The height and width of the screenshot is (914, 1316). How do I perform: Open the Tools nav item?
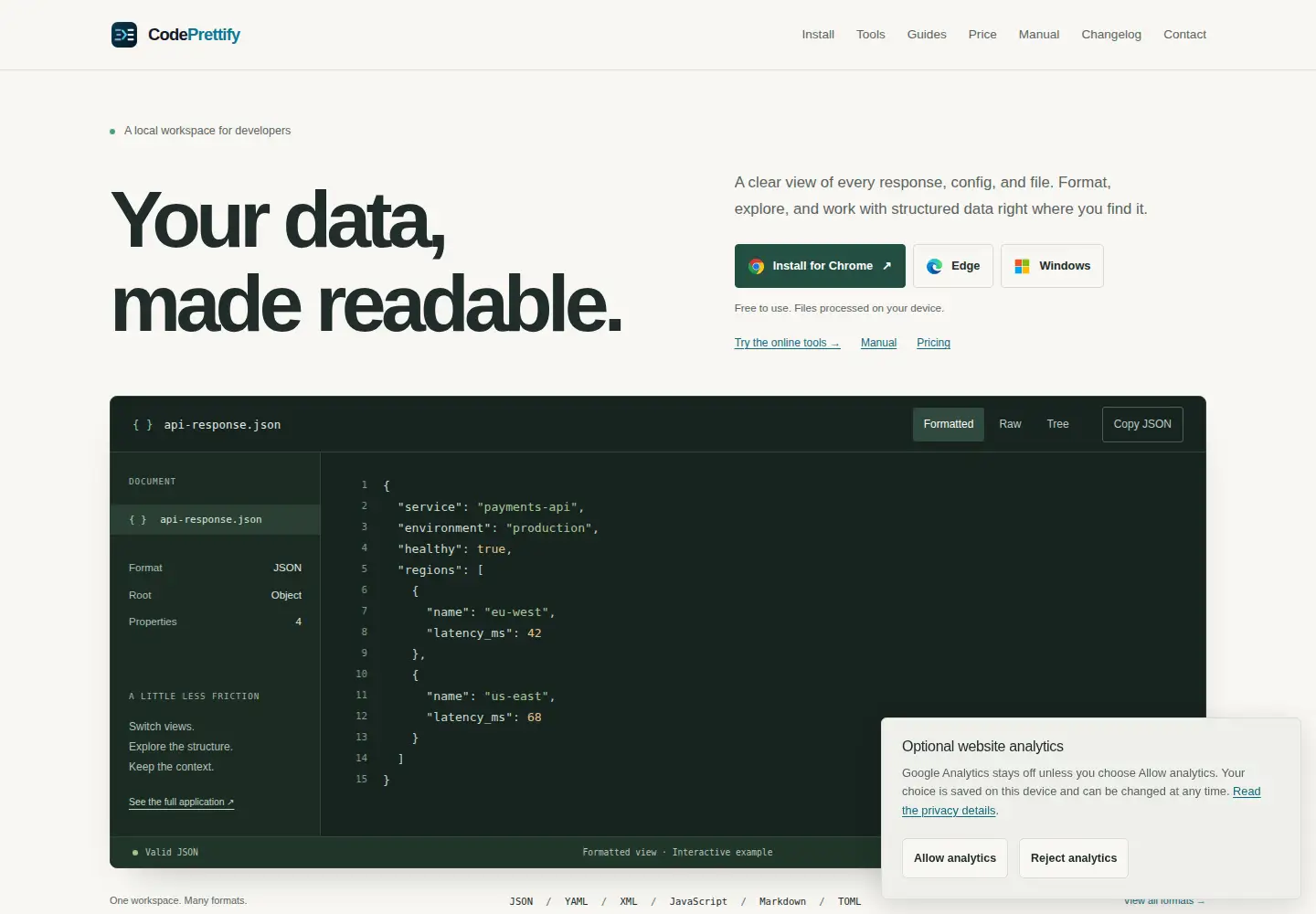tap(870, 35)
